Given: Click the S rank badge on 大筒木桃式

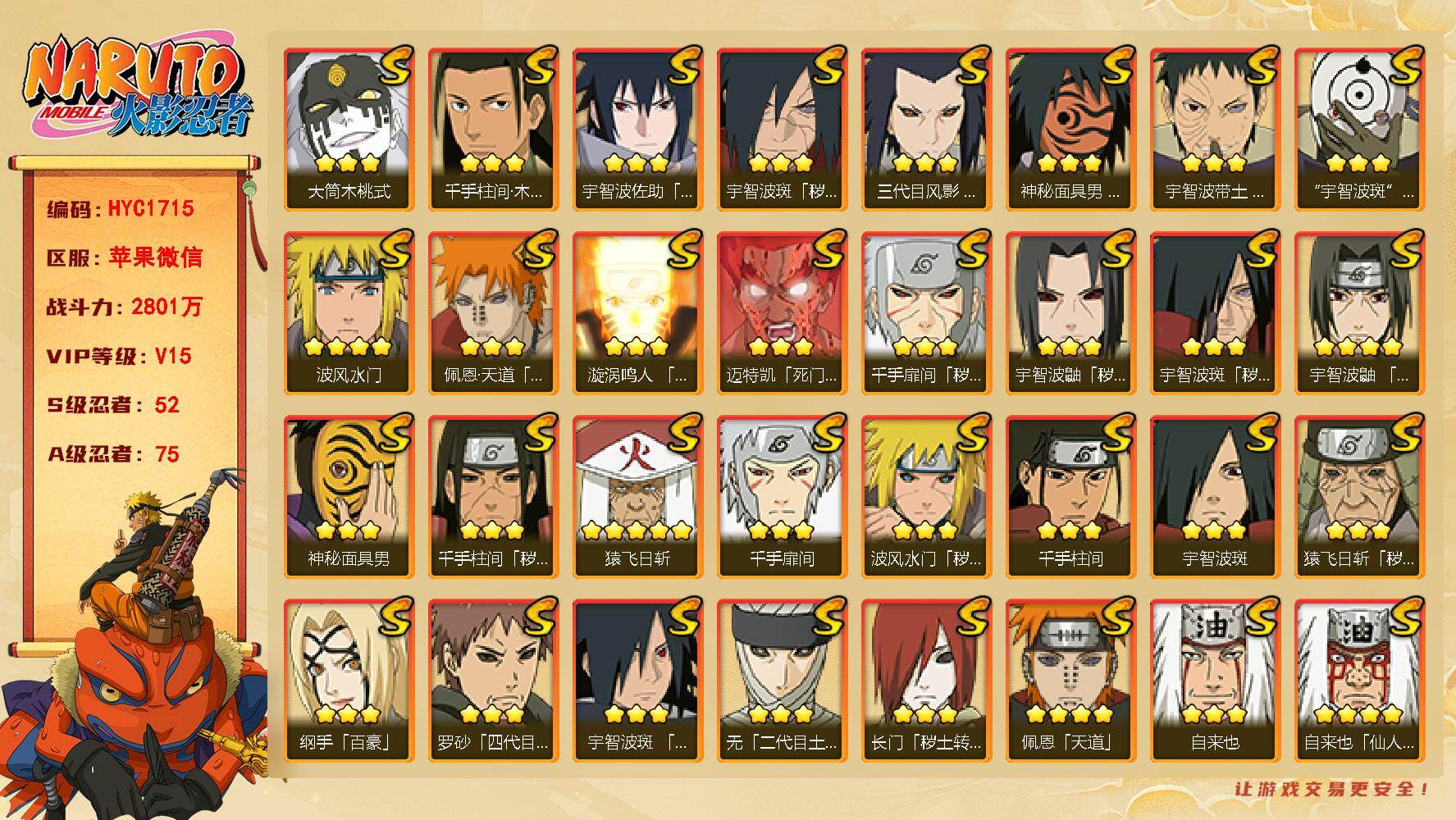Looking at the screenshot, I should click(394, 66).
